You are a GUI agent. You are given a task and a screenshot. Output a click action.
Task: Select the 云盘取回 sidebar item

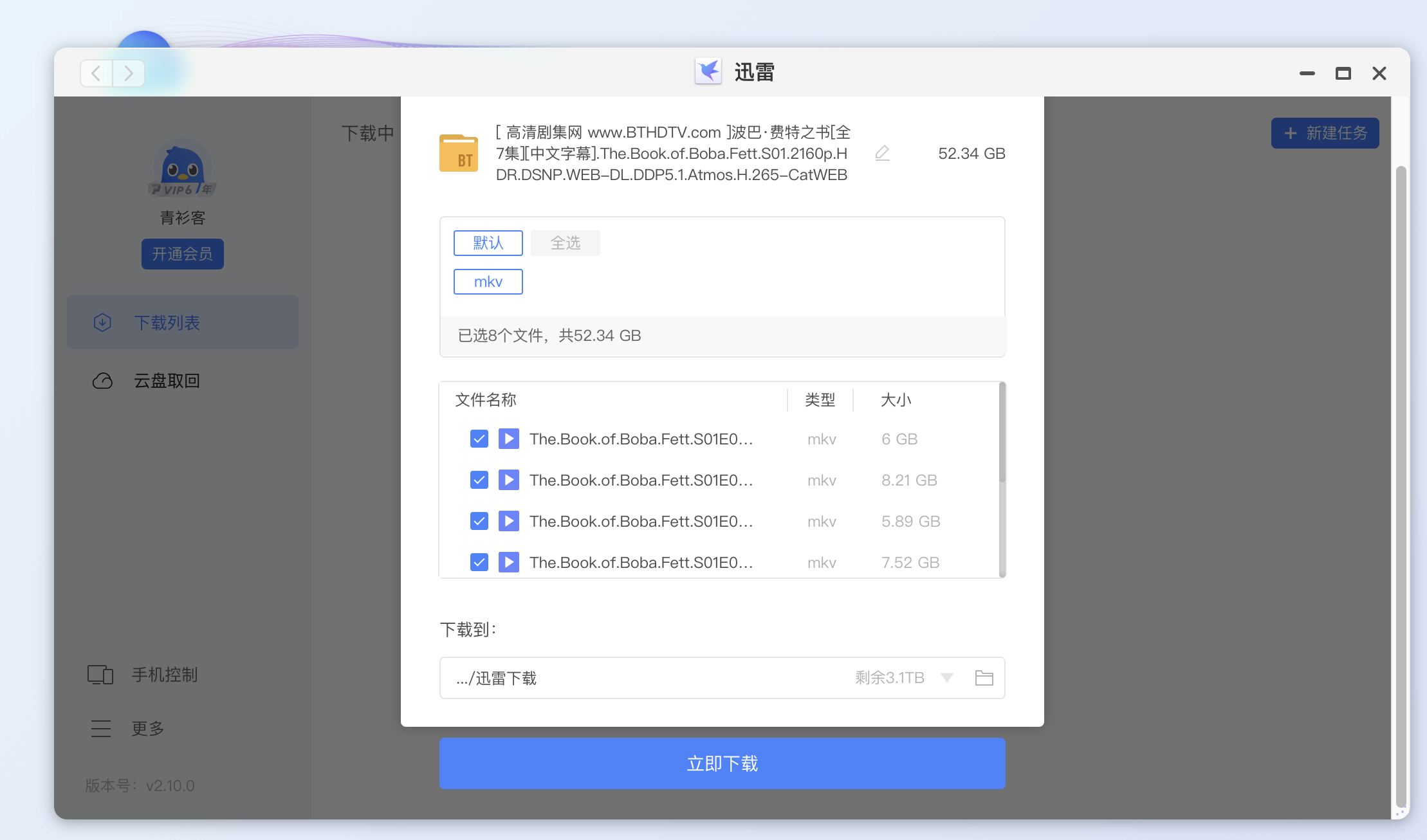pos(166,381)
